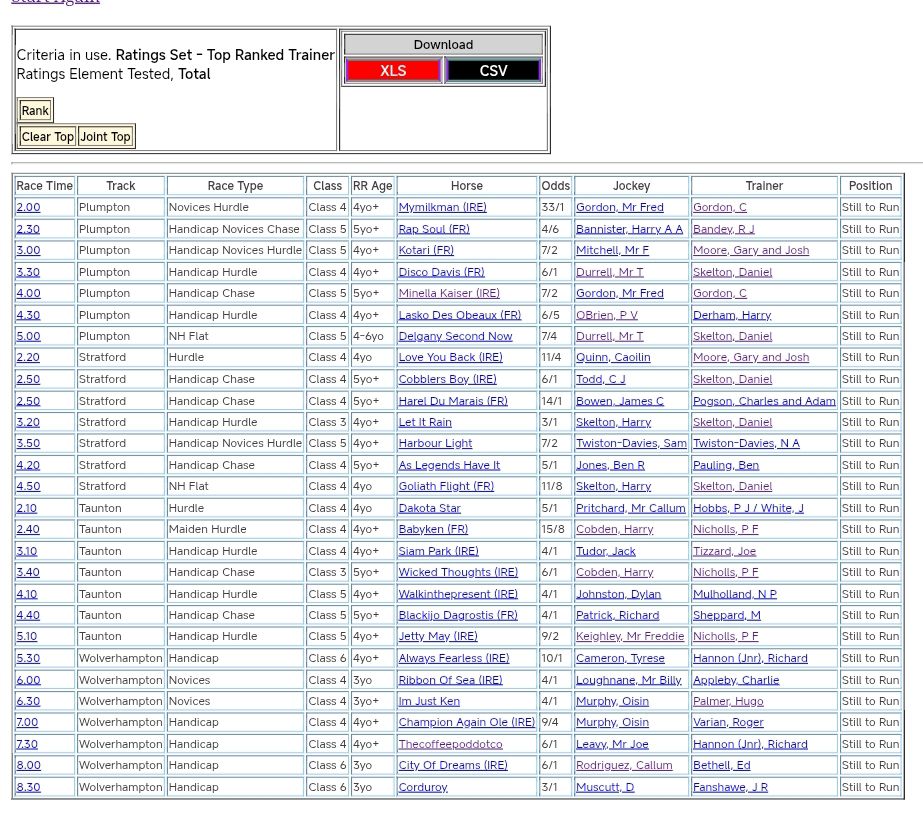
Task: Open trainer Fanshawe, J R link
Action: (x=730, y=788)
